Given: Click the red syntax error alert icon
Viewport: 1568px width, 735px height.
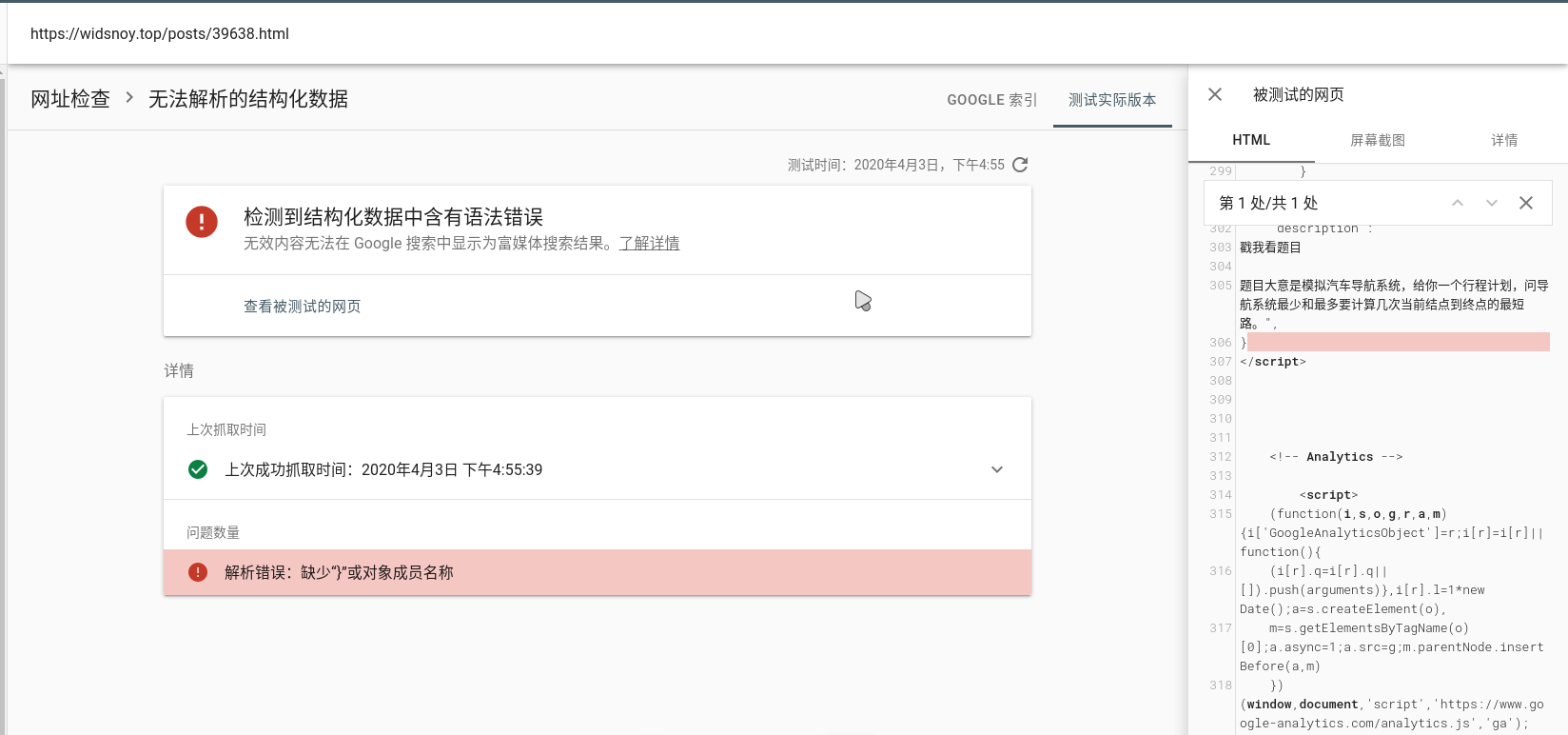Looking at the screenshot, I should [x=202, y=222].
